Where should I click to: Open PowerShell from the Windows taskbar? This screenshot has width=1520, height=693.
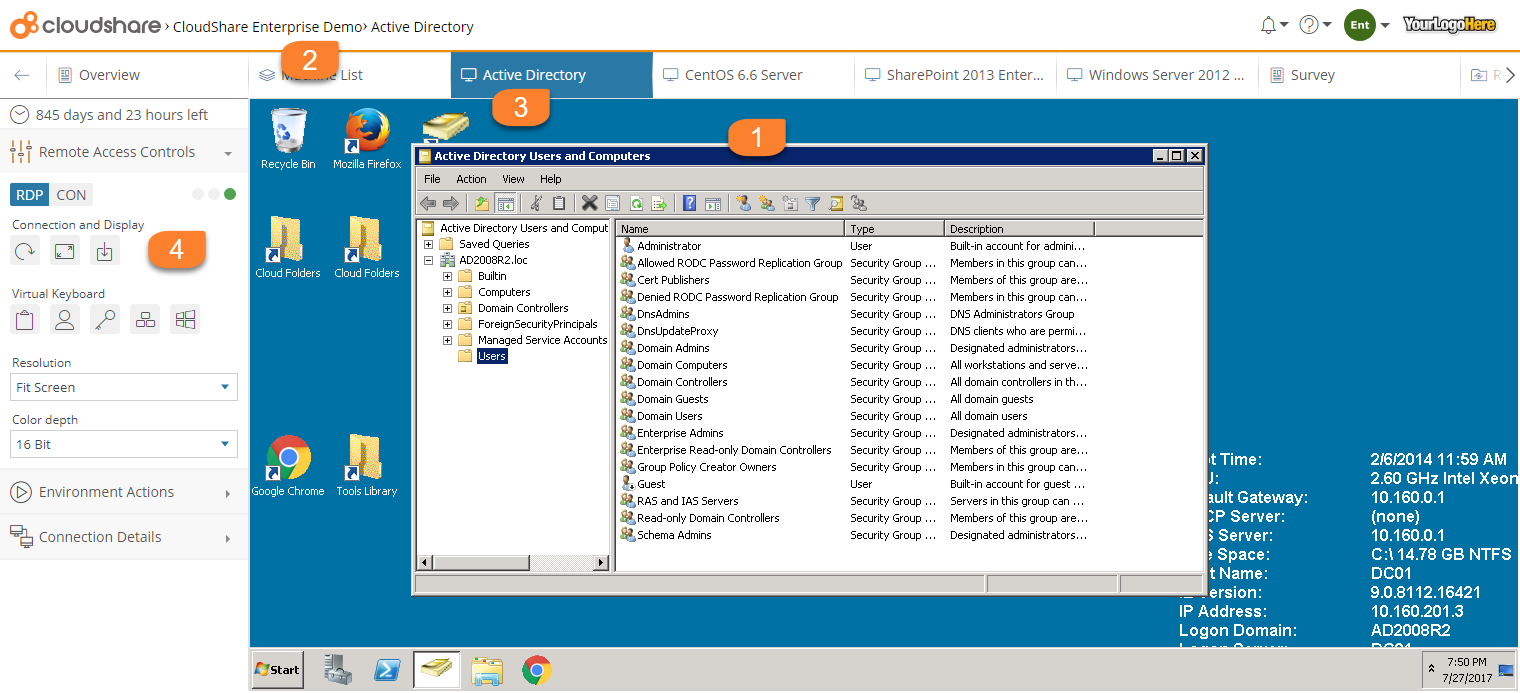pos(387,670)
